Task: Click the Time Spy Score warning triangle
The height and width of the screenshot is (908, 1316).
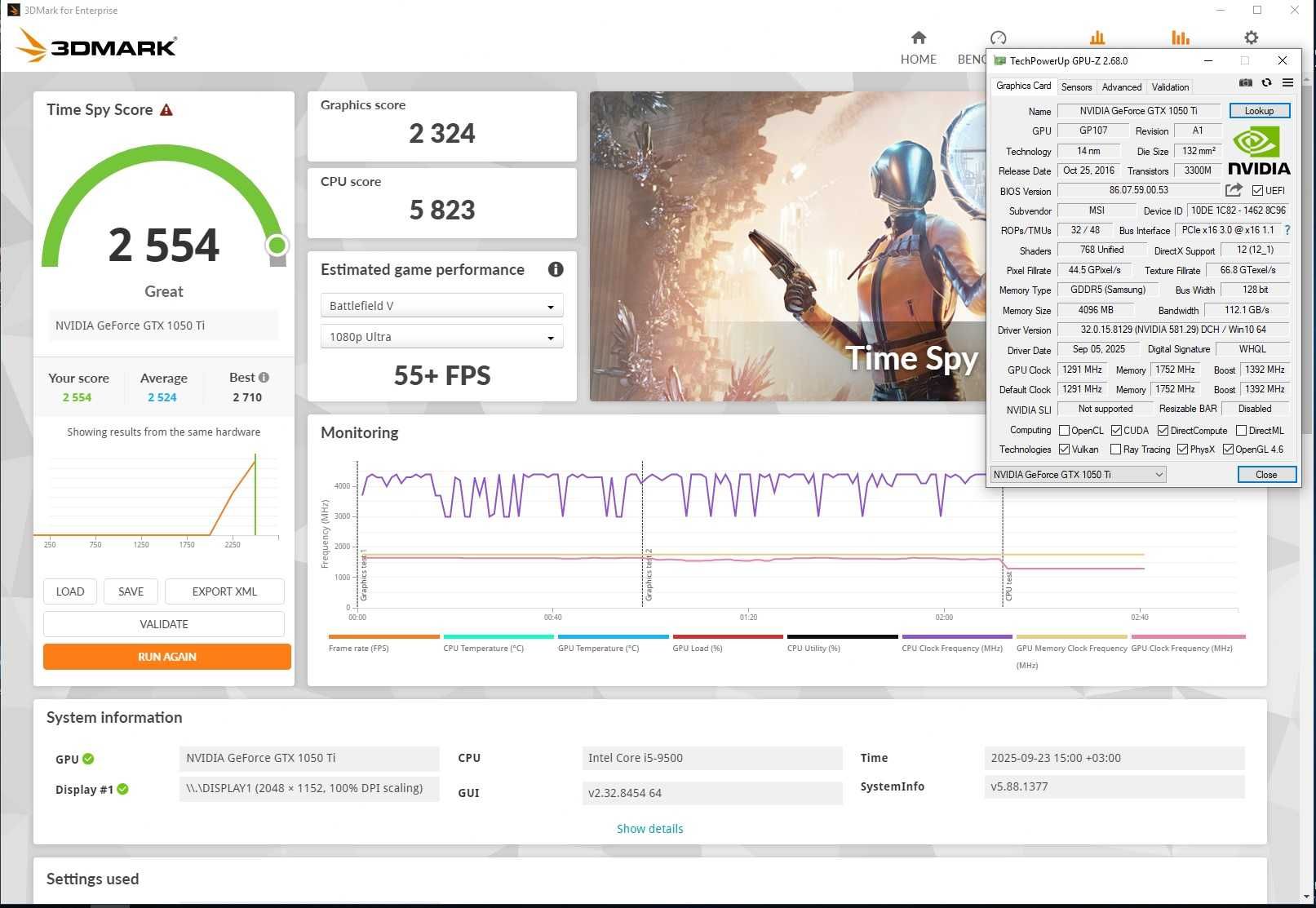Action: [166, 110]
